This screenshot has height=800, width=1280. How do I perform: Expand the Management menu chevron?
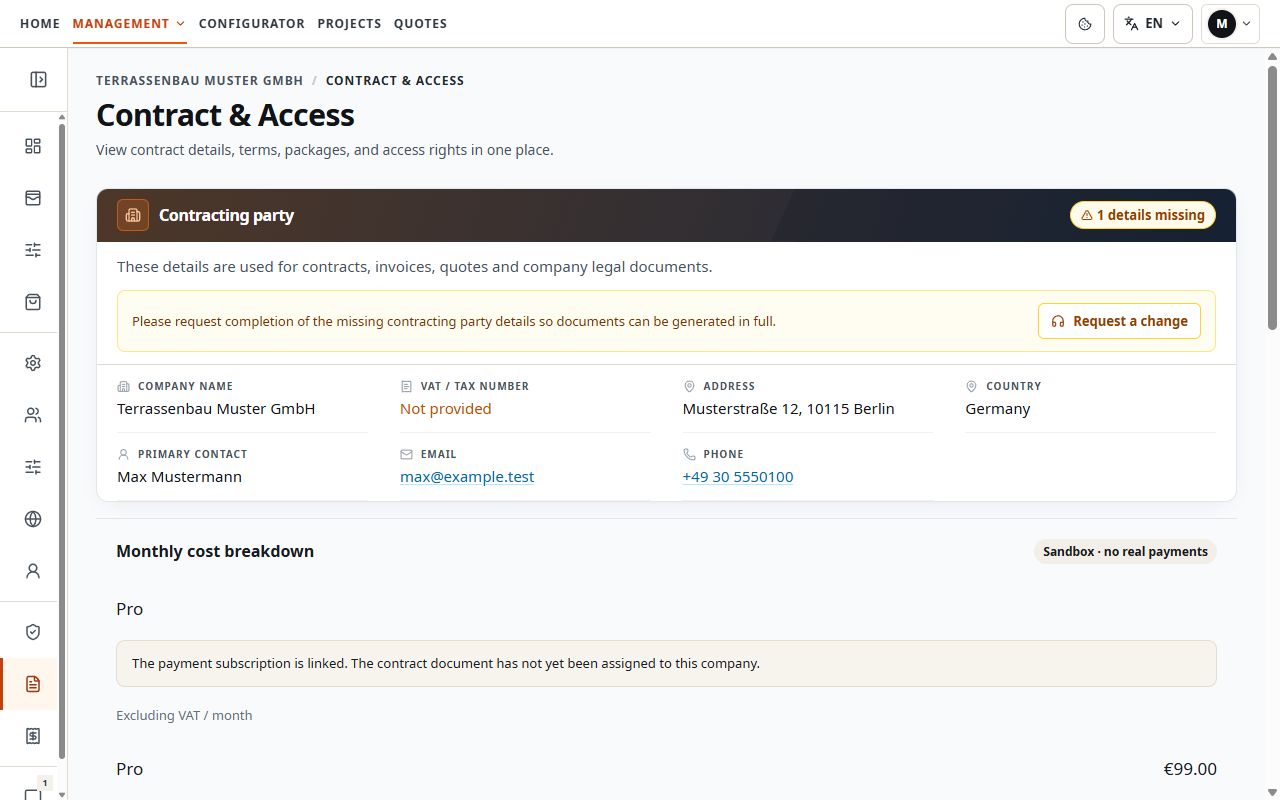[180, 23]
